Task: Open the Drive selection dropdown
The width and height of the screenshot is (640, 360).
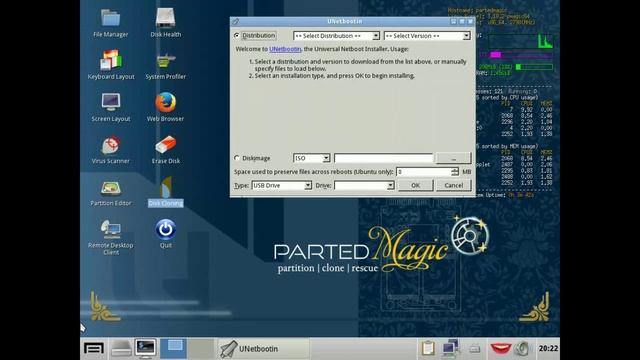Action: [x=364, y=185]
